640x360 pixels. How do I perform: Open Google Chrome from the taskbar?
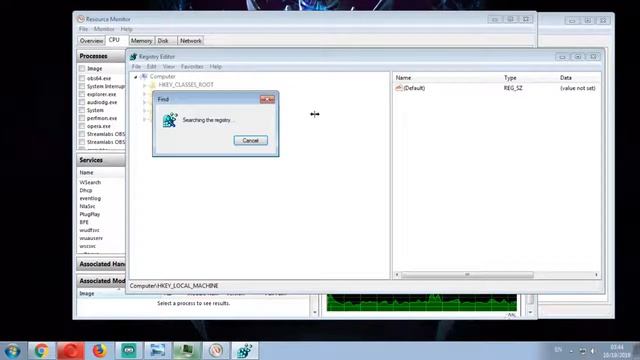point(41,351)
